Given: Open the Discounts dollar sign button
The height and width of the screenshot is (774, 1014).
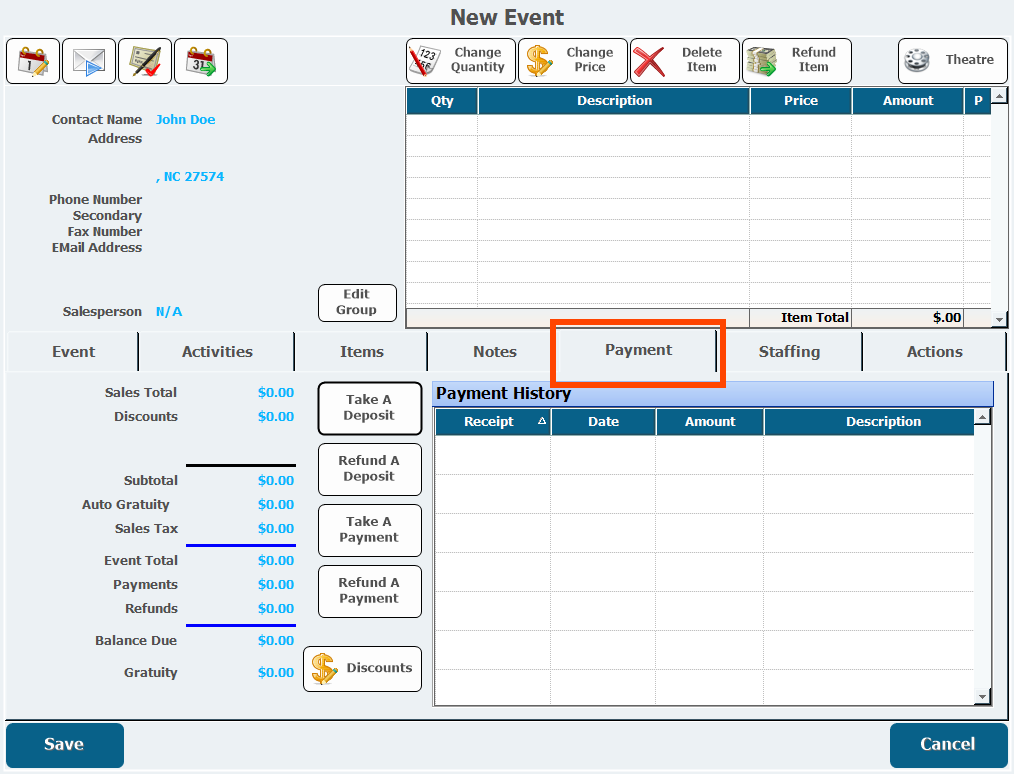Looking at the screenshot, I should [x=362, y=669].
